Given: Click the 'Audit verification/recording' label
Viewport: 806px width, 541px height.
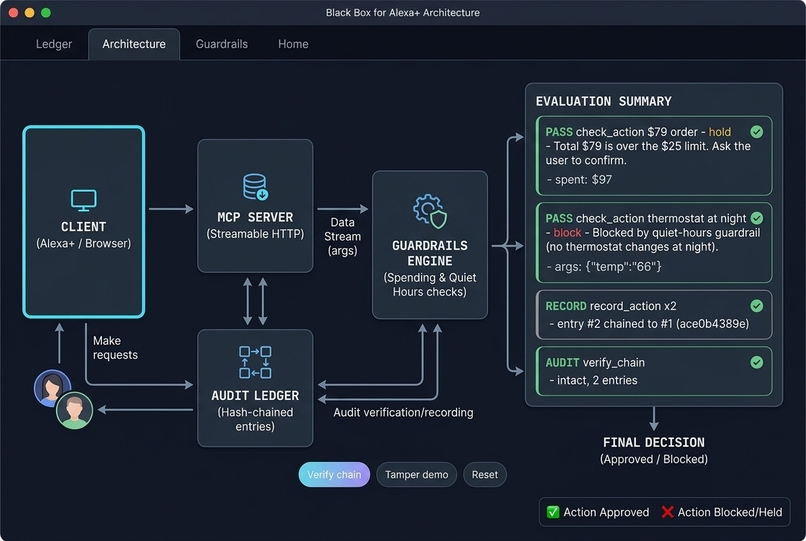Looking at the screenshot, I should pos(404,412).
